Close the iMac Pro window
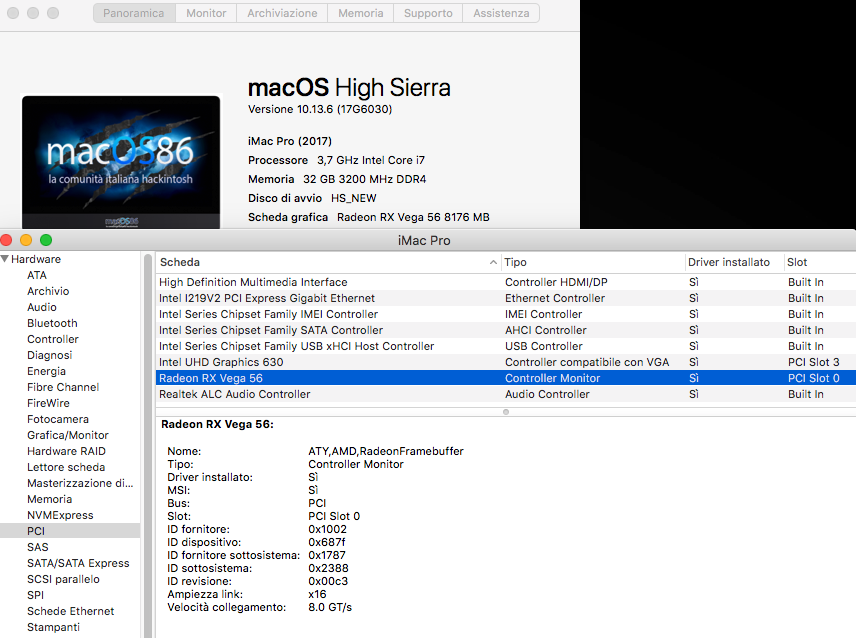The height and width of the screenshot is (638, 856). click(x=6, y=240)
